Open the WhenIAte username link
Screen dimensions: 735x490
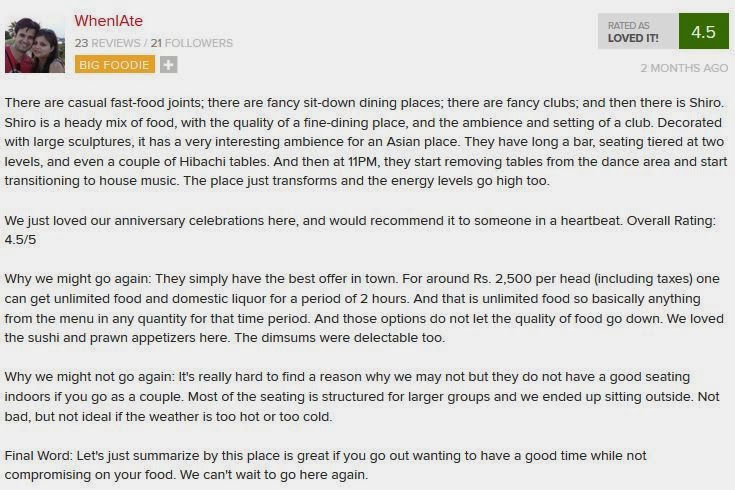[108, 21]
